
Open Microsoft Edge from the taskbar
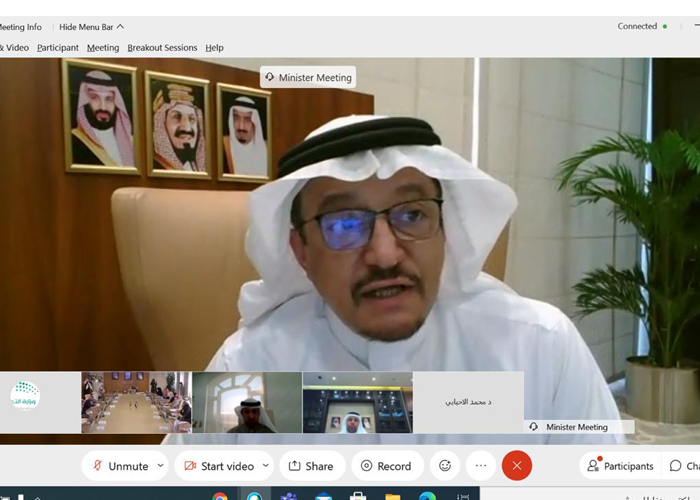(x=427, y=495)
